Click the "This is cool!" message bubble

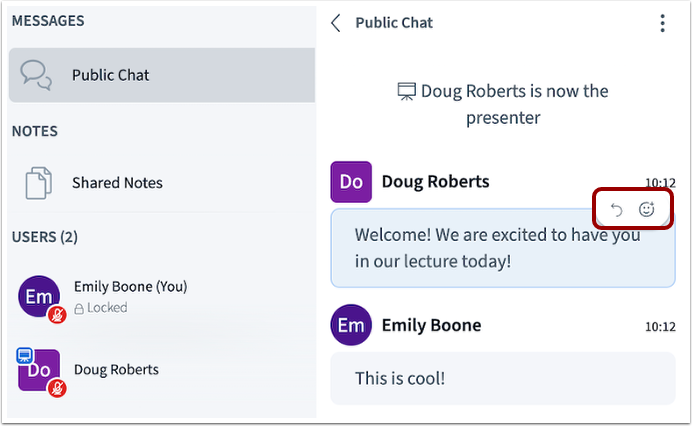(x=503, y=378)
